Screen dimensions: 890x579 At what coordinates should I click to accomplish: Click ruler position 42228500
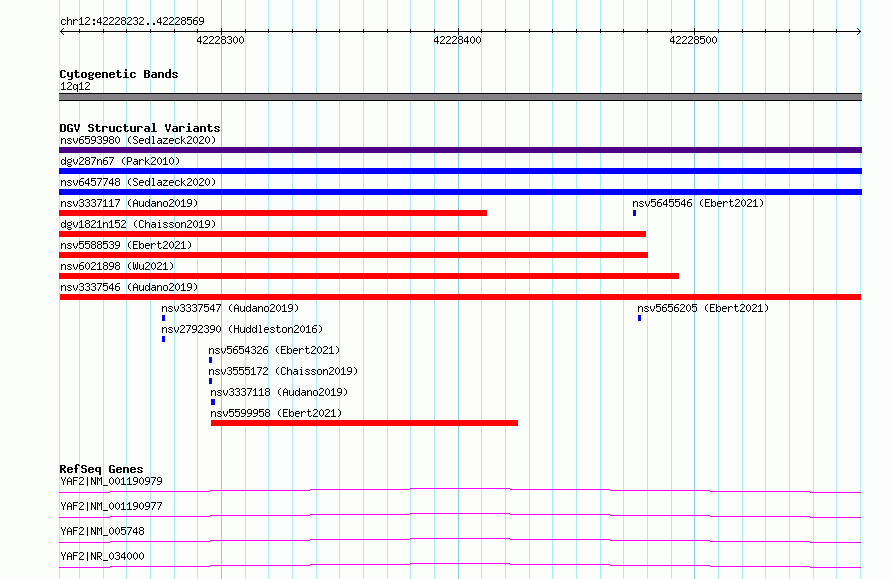click(693, 40)
